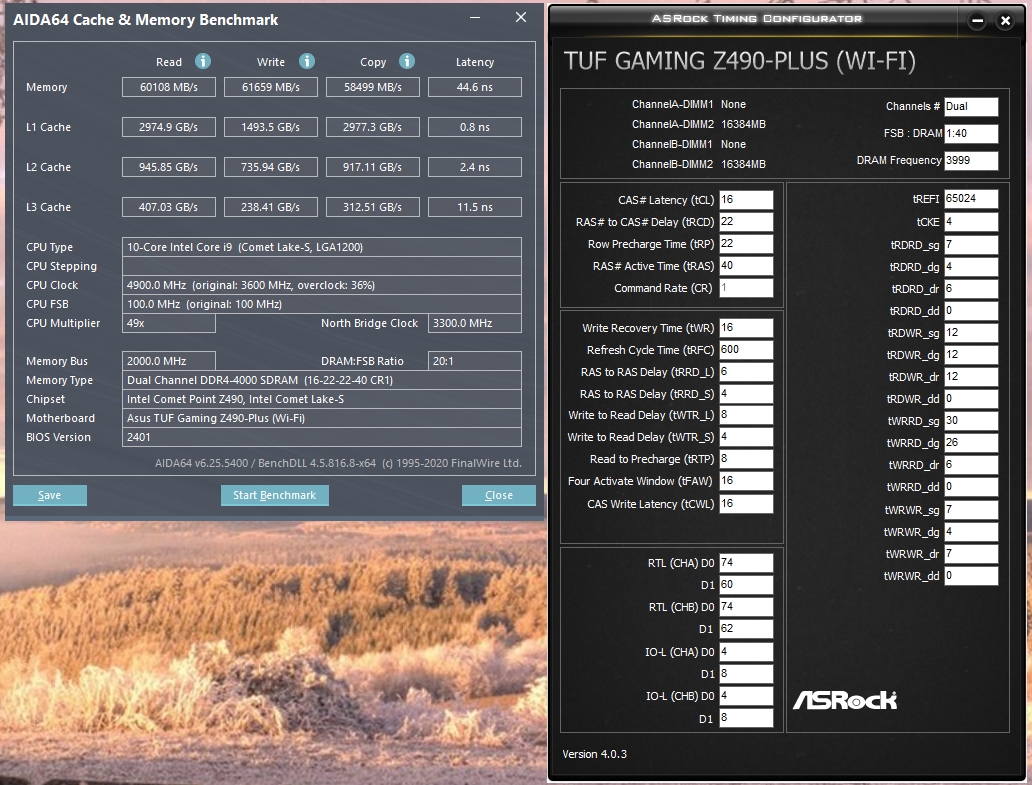Close the ASRock Timing Configurator window
Viewport: 1032px width, 785px height.
click(x=1005, y=20)
